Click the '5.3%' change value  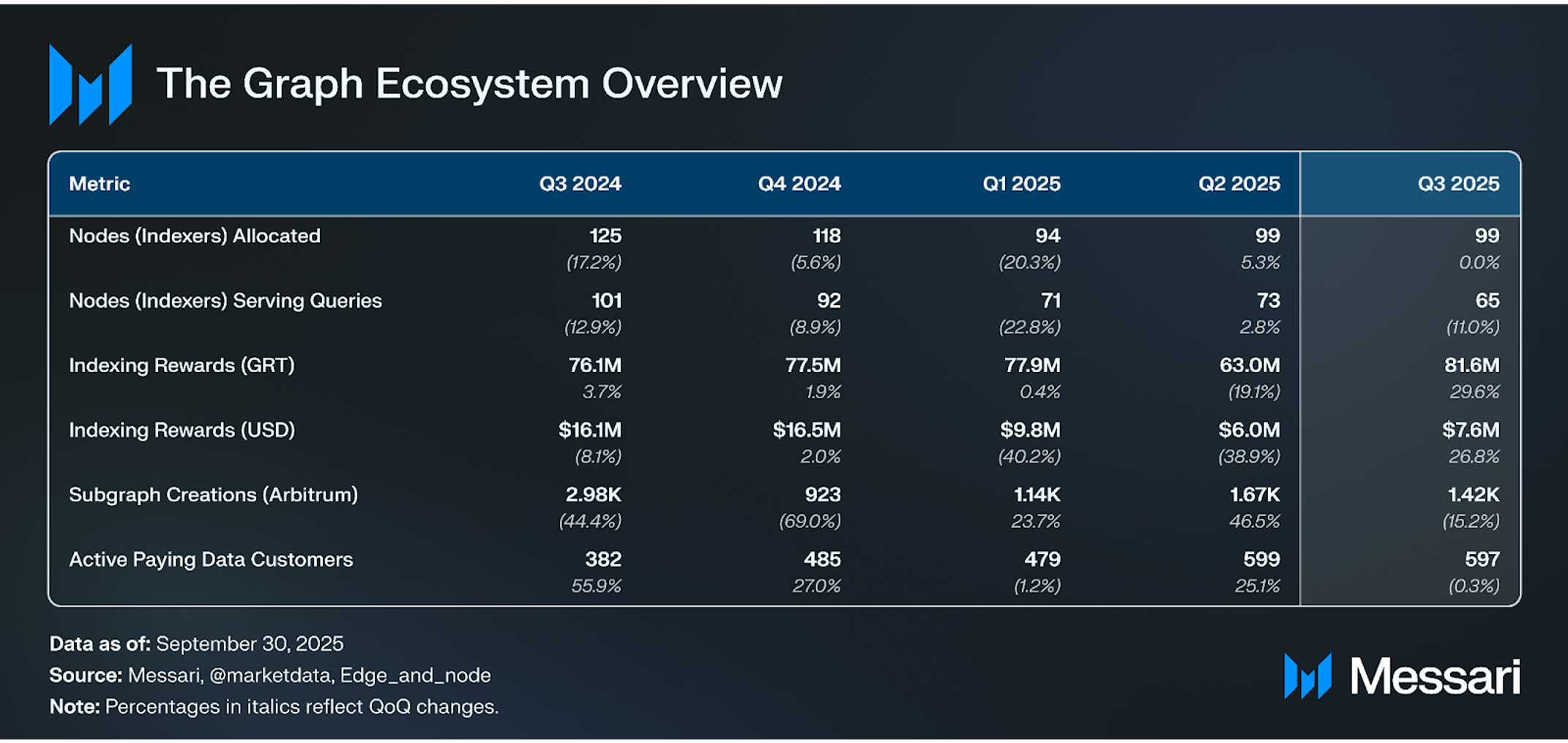(x=1261, y=262)
